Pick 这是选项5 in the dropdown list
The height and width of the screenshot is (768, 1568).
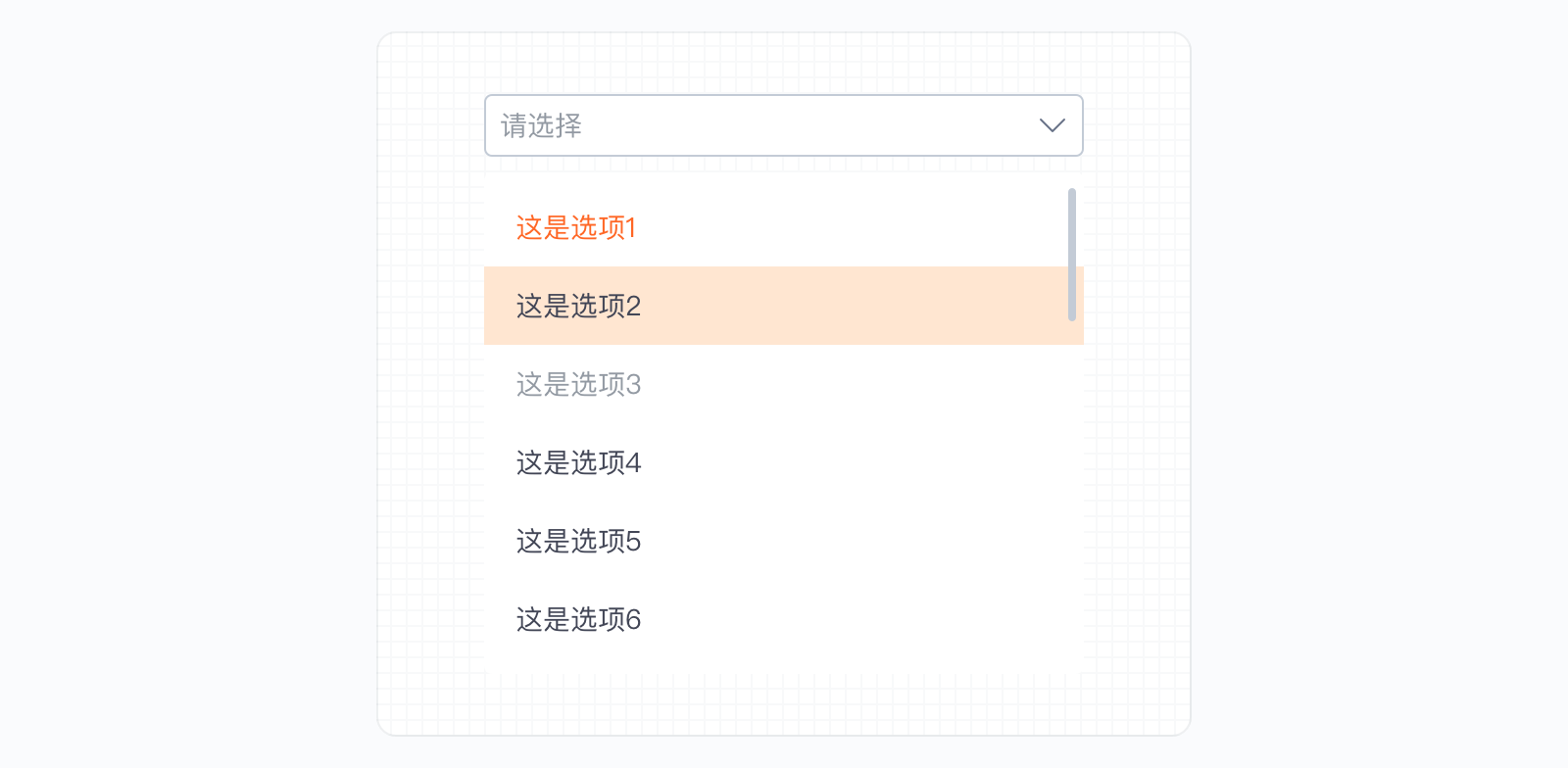pos(578,541)
